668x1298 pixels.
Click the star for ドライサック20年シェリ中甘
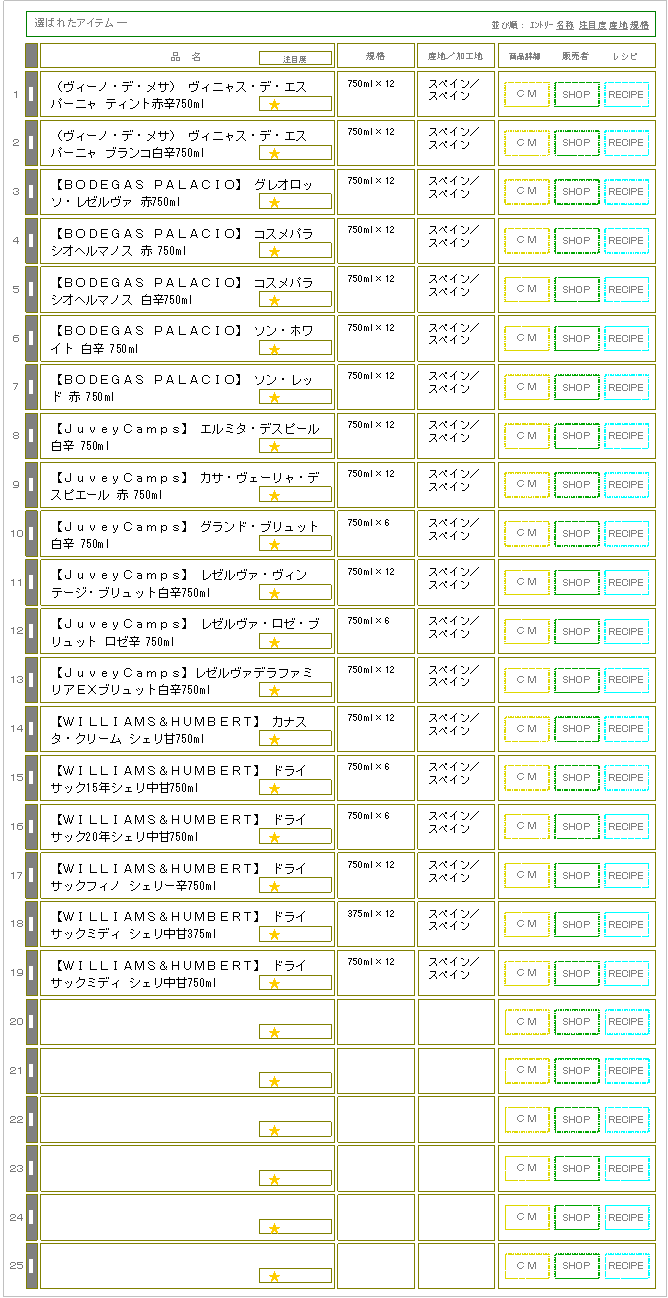(x=274, y=837)
